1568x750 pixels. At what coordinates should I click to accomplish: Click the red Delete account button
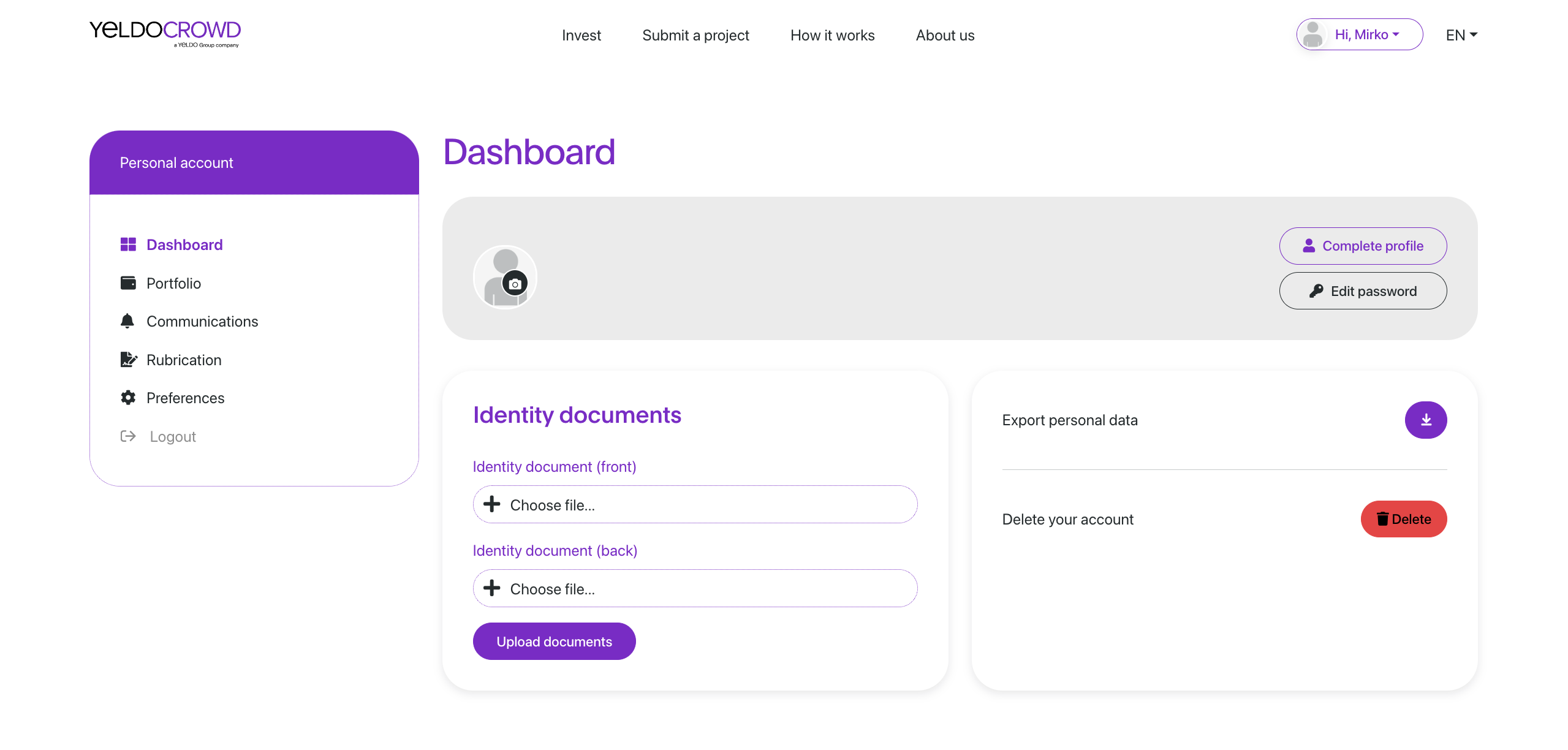(x=1404, y=519)
